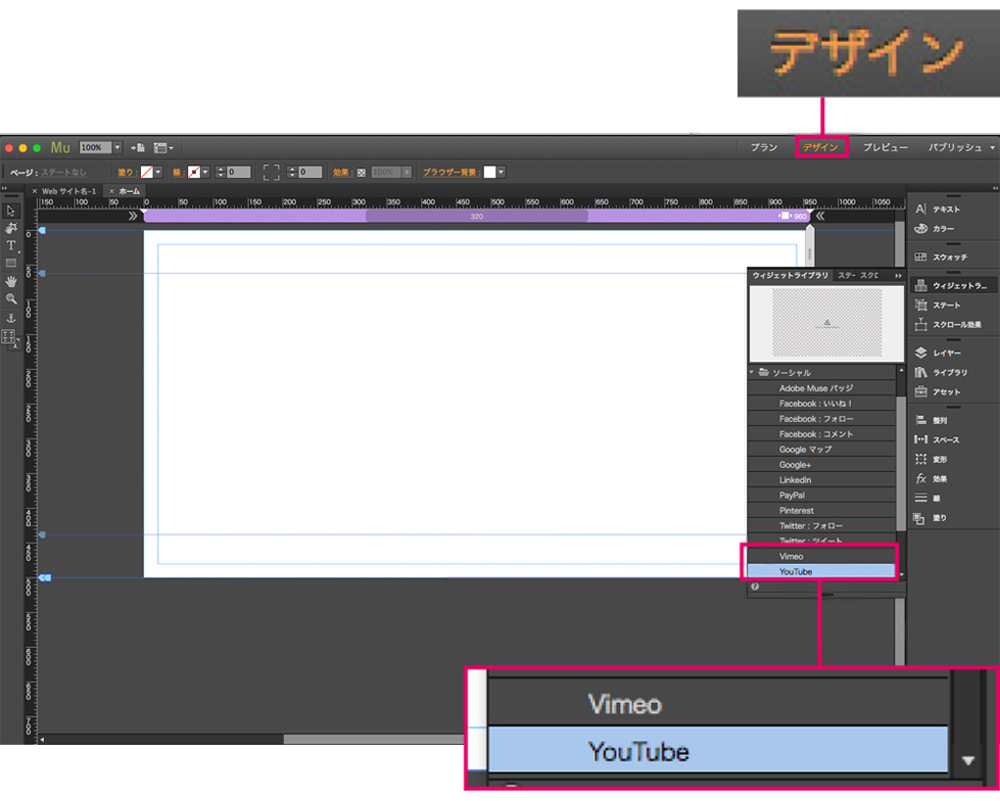Select the Google マップ widget
Screen dimensions: 1000x801
coord(821,449)
